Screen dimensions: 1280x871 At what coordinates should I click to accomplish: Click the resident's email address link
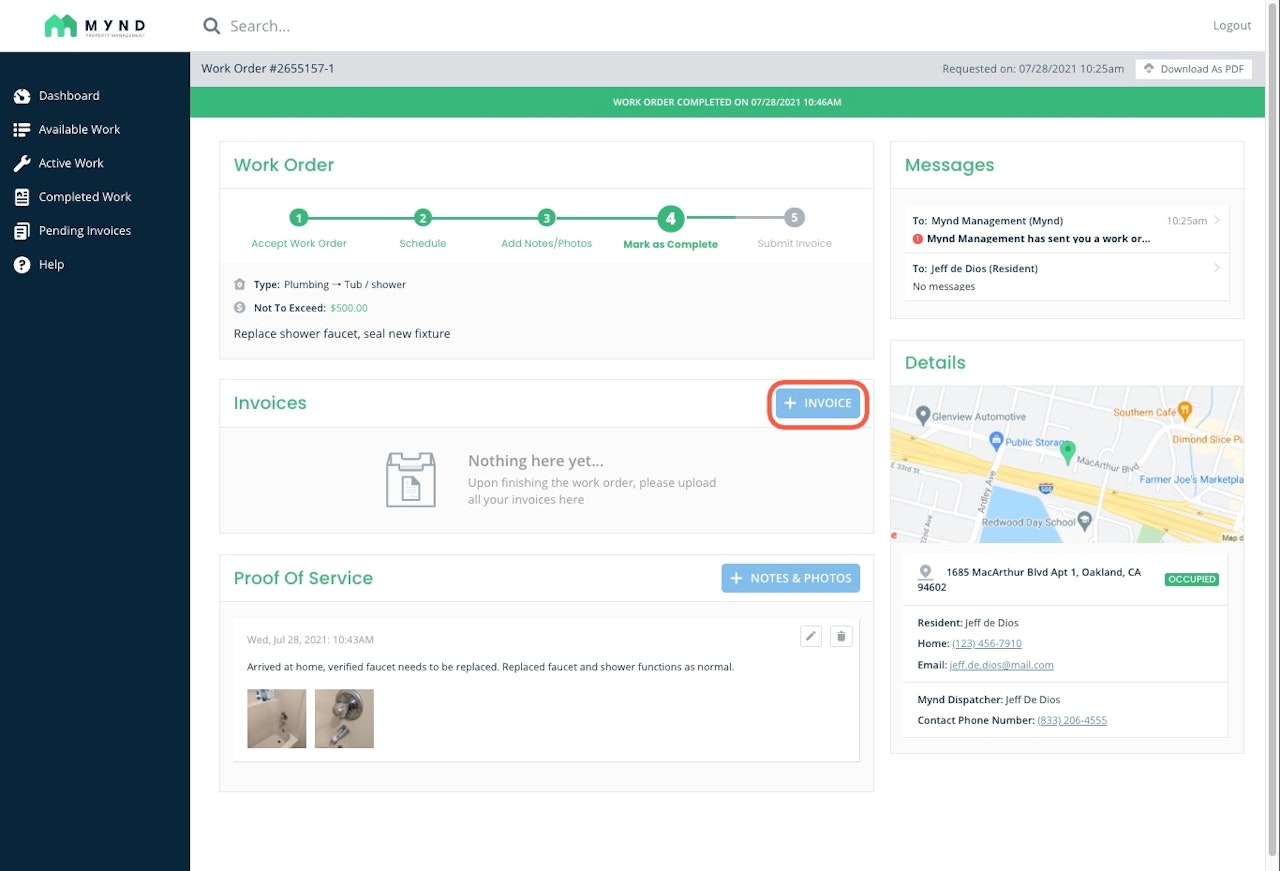pyautogui.click(x=1001, y=665)
